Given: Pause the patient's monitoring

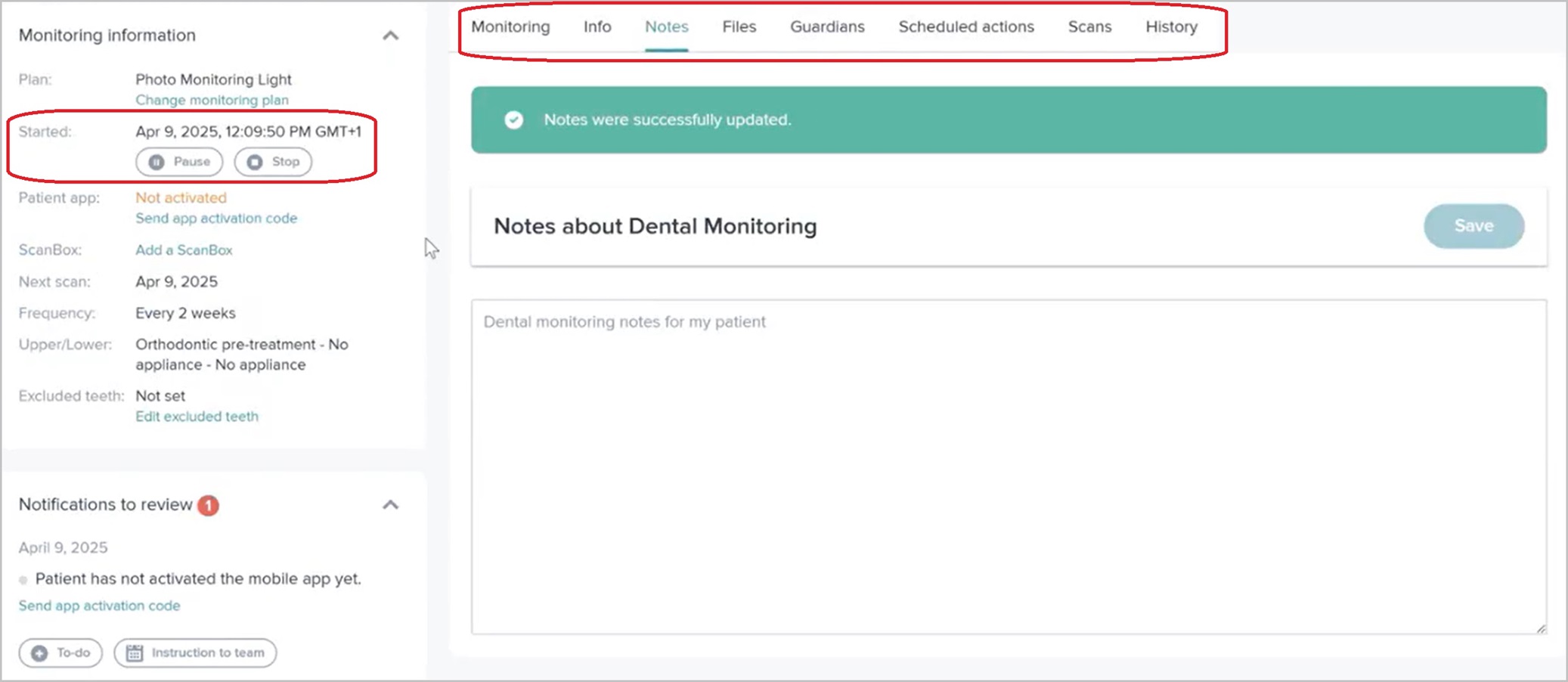Looking at the screenshot, I should pos(178,161).
